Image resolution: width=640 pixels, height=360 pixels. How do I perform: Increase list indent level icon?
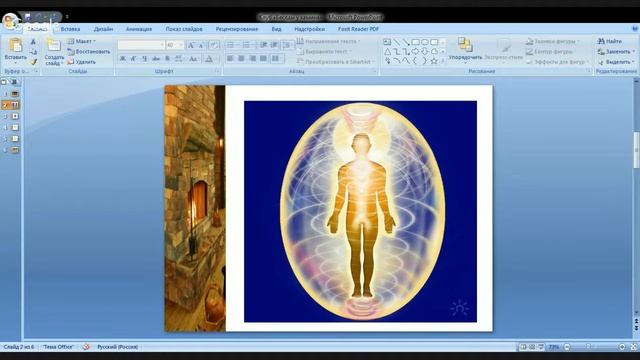(274, 45)
